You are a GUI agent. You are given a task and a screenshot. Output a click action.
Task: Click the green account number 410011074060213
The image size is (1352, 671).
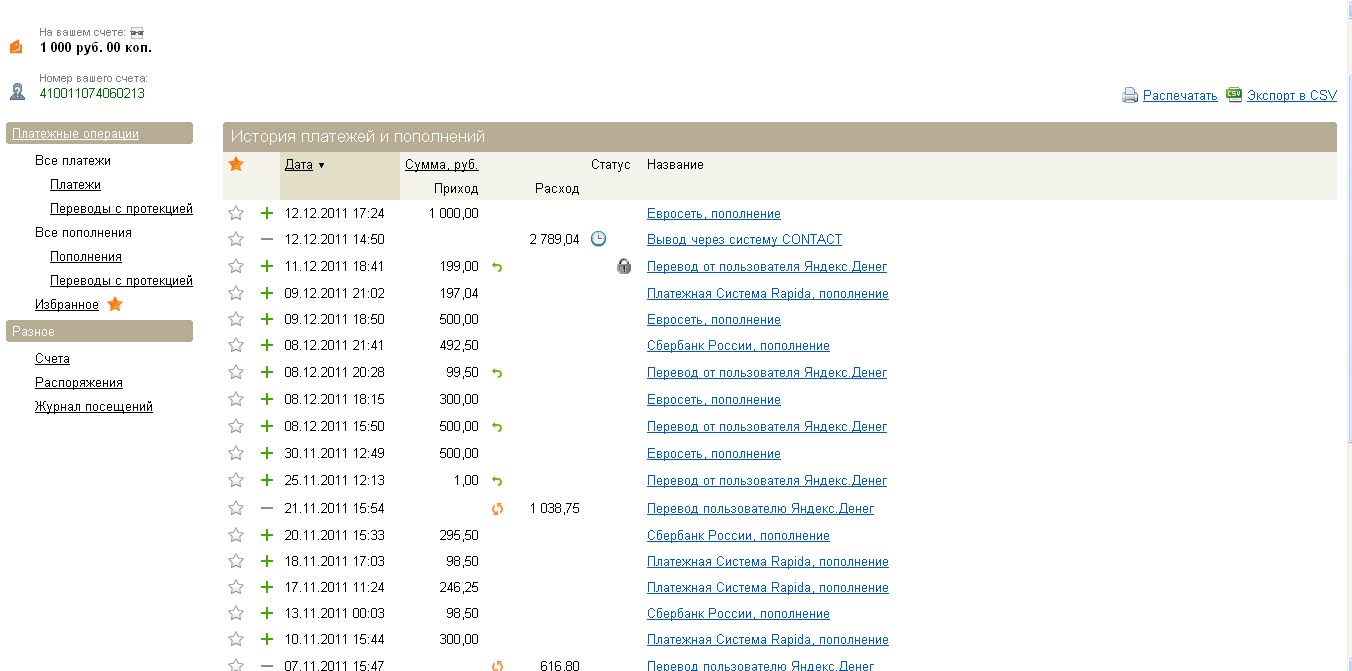click(x=92, y=94)
